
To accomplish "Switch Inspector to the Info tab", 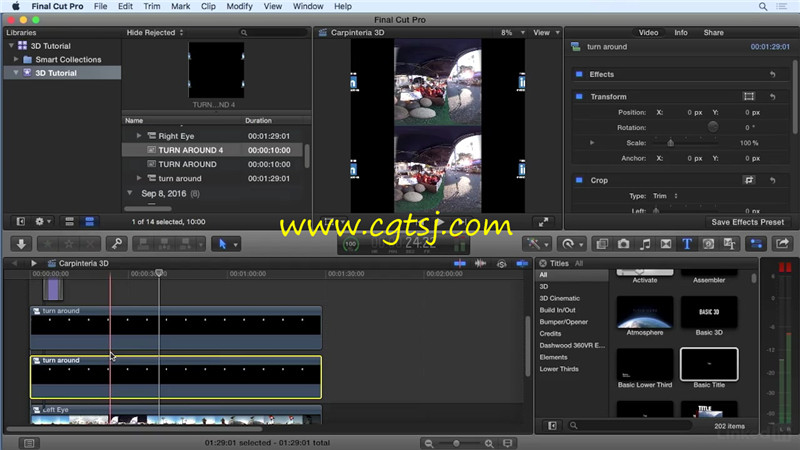I will 681,32.
